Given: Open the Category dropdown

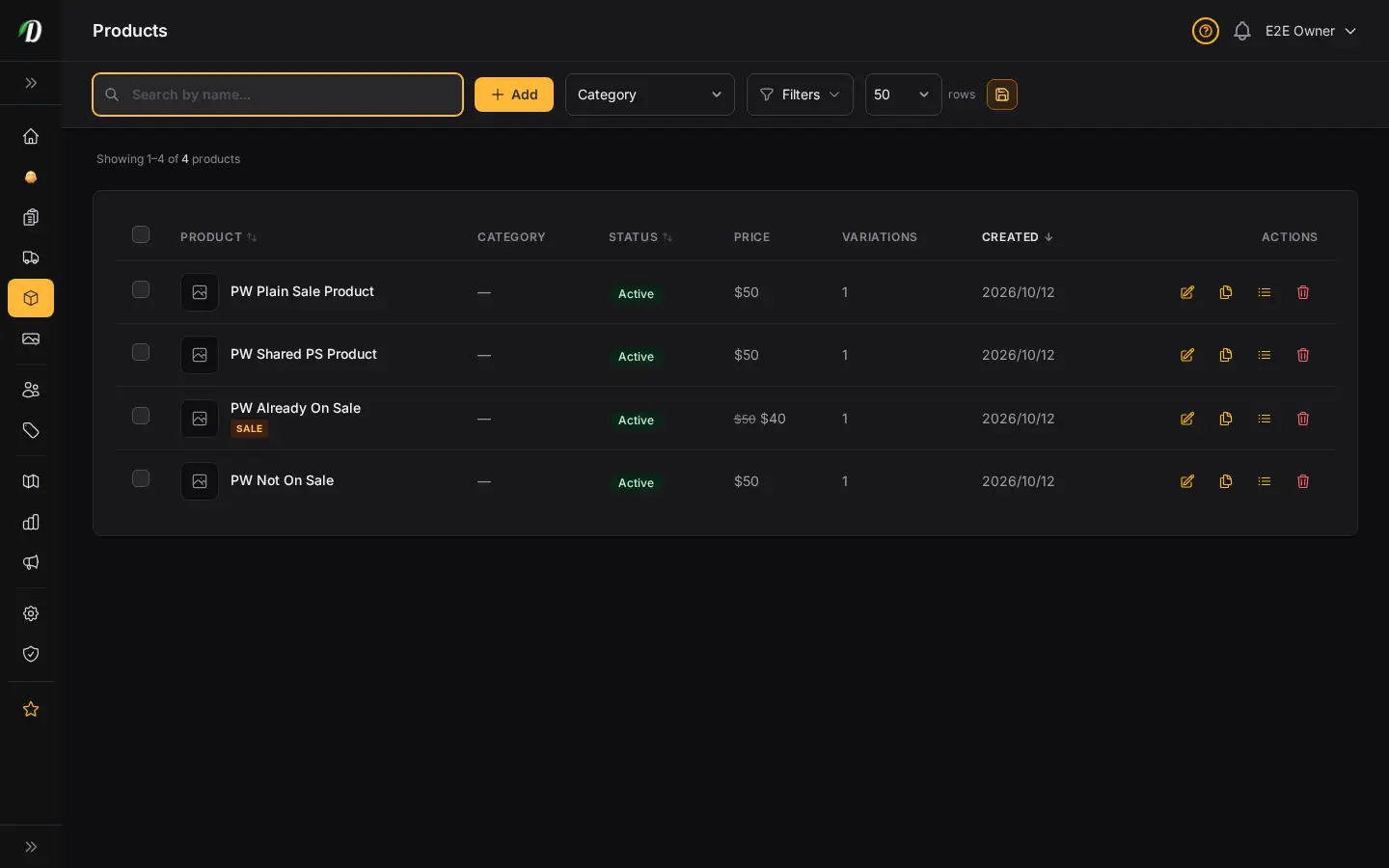Looking at the screenshot, I should (x=650, y=95).
